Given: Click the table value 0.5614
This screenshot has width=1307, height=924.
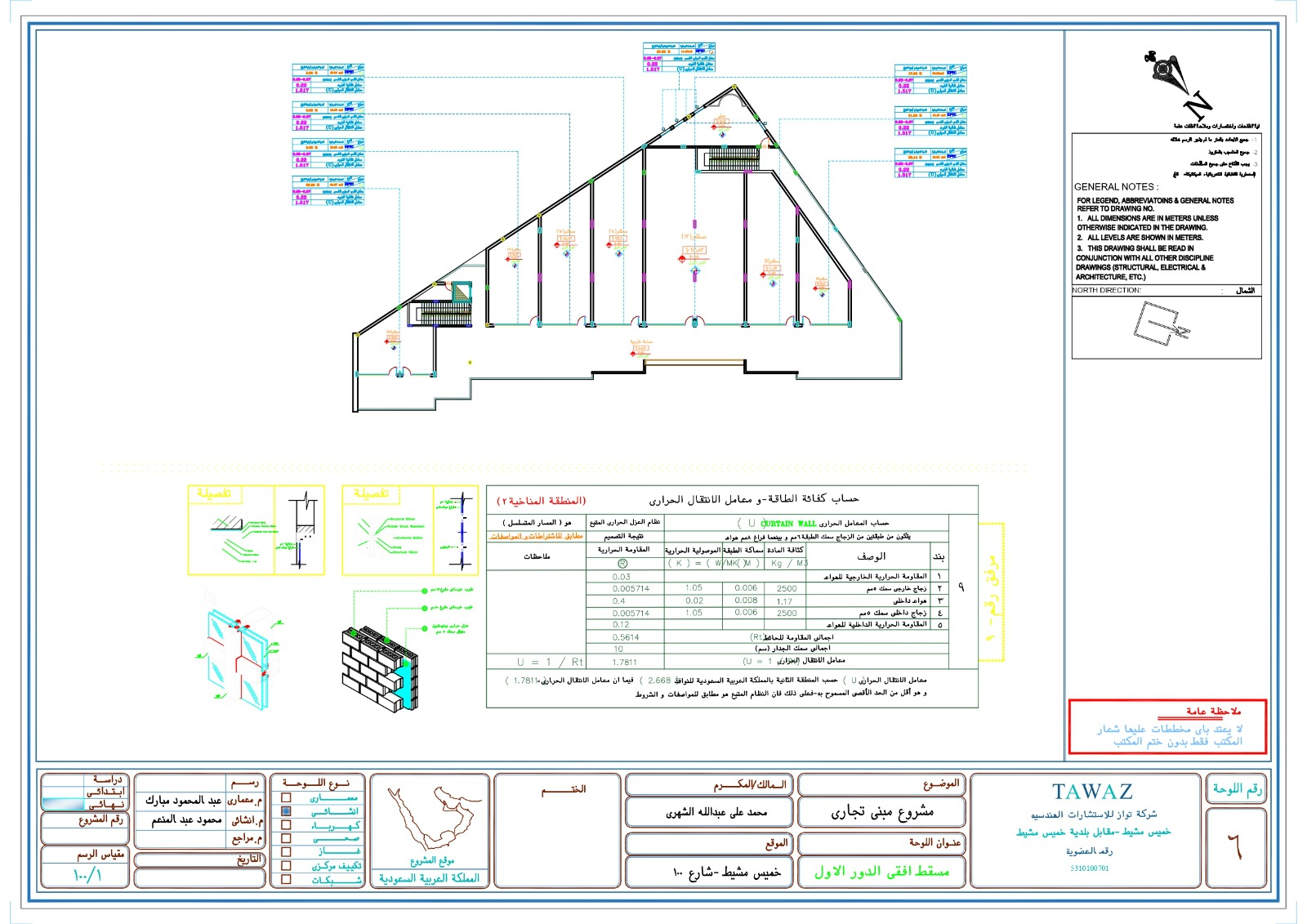Looking at the screenshot, I should [626, 637].
